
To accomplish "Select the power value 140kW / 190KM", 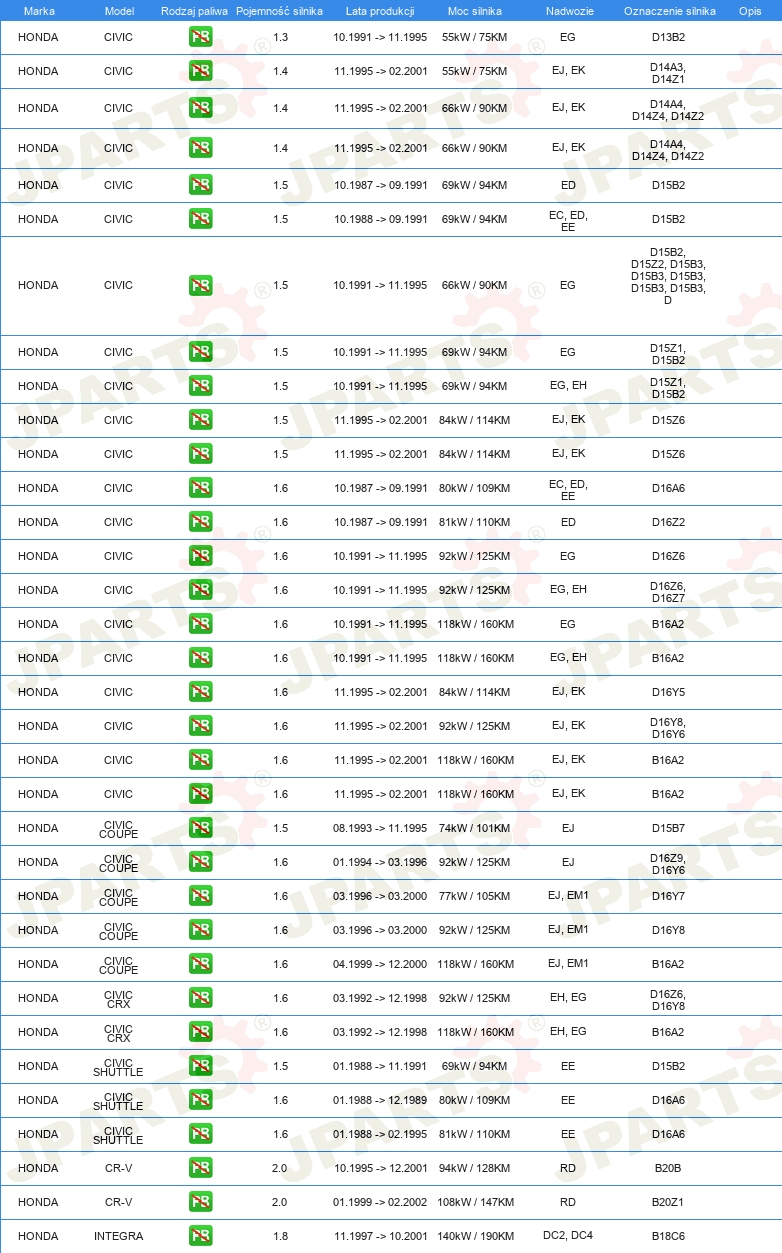I will [x=475, y=1236].
